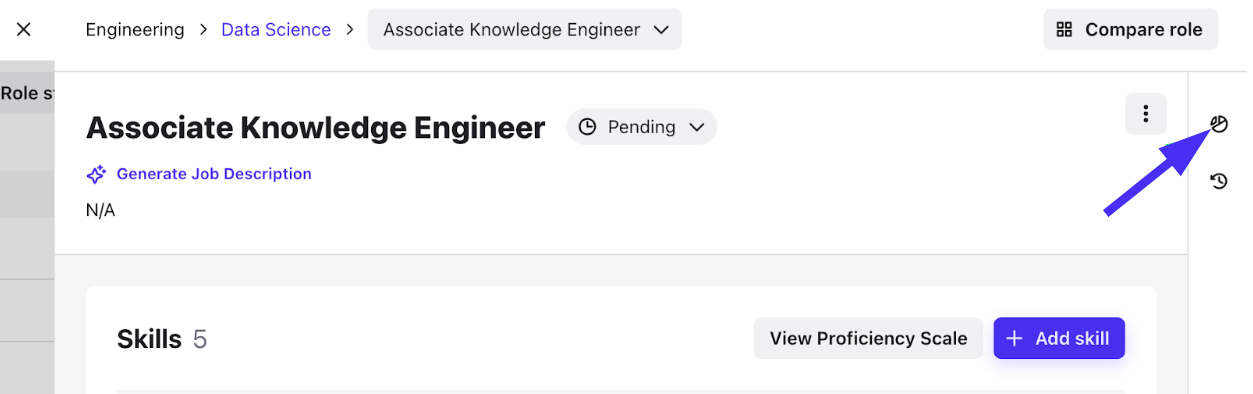Select the Associate Knowledge Engineer heading title
The width and height of the screenshot is (1253, 394).
(x=316, y=127)
